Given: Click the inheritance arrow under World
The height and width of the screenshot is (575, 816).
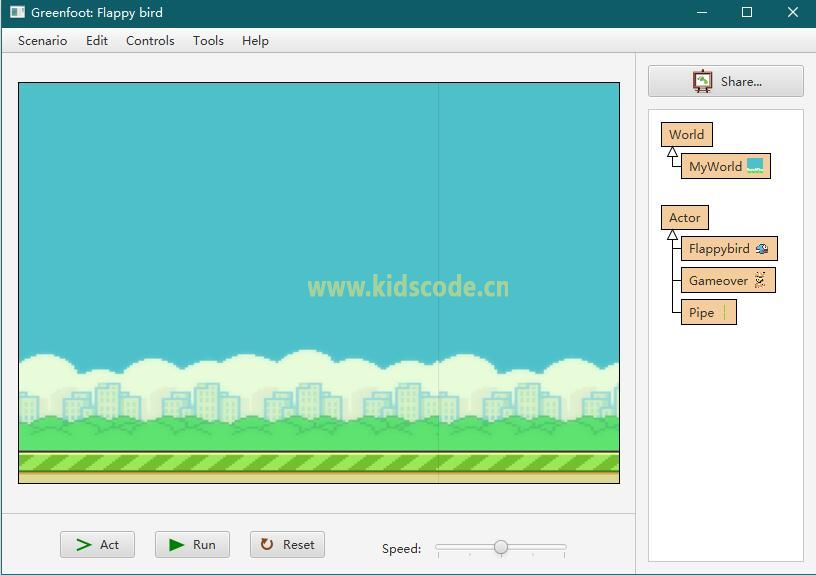Looking at the screenshot, I should tap(672, 152).
